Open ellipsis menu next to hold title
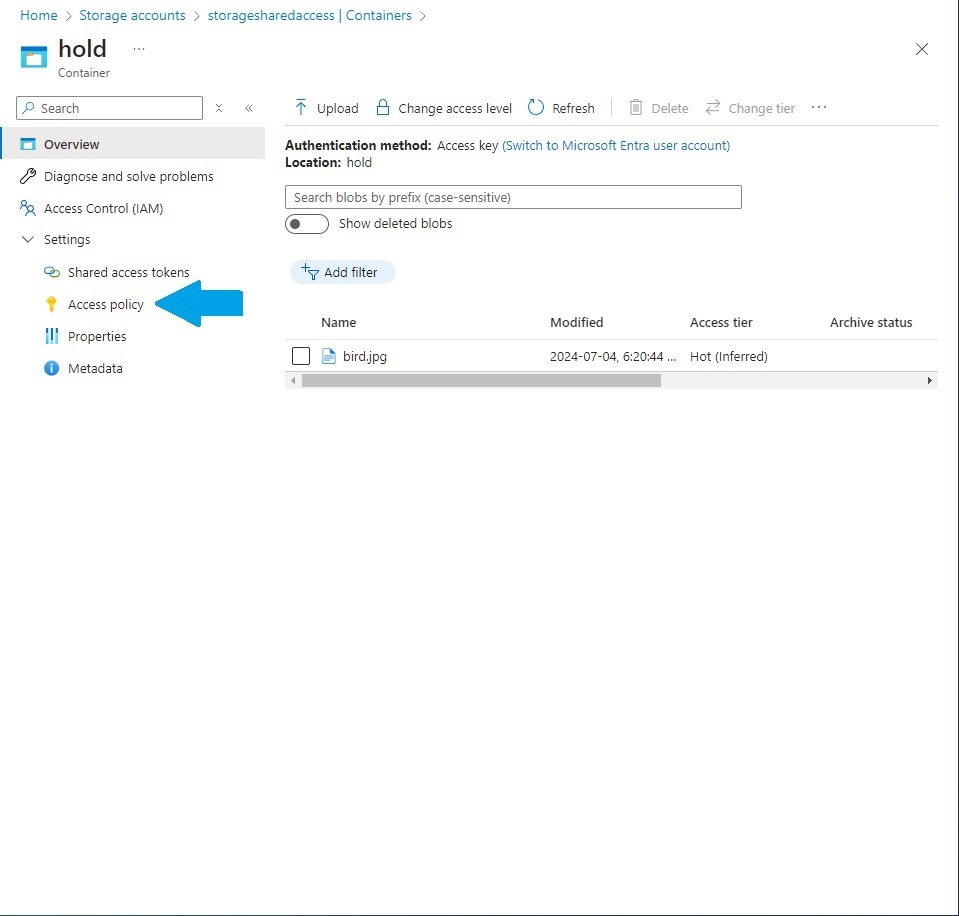Screen dimensions: 959x916 point(139,49)
